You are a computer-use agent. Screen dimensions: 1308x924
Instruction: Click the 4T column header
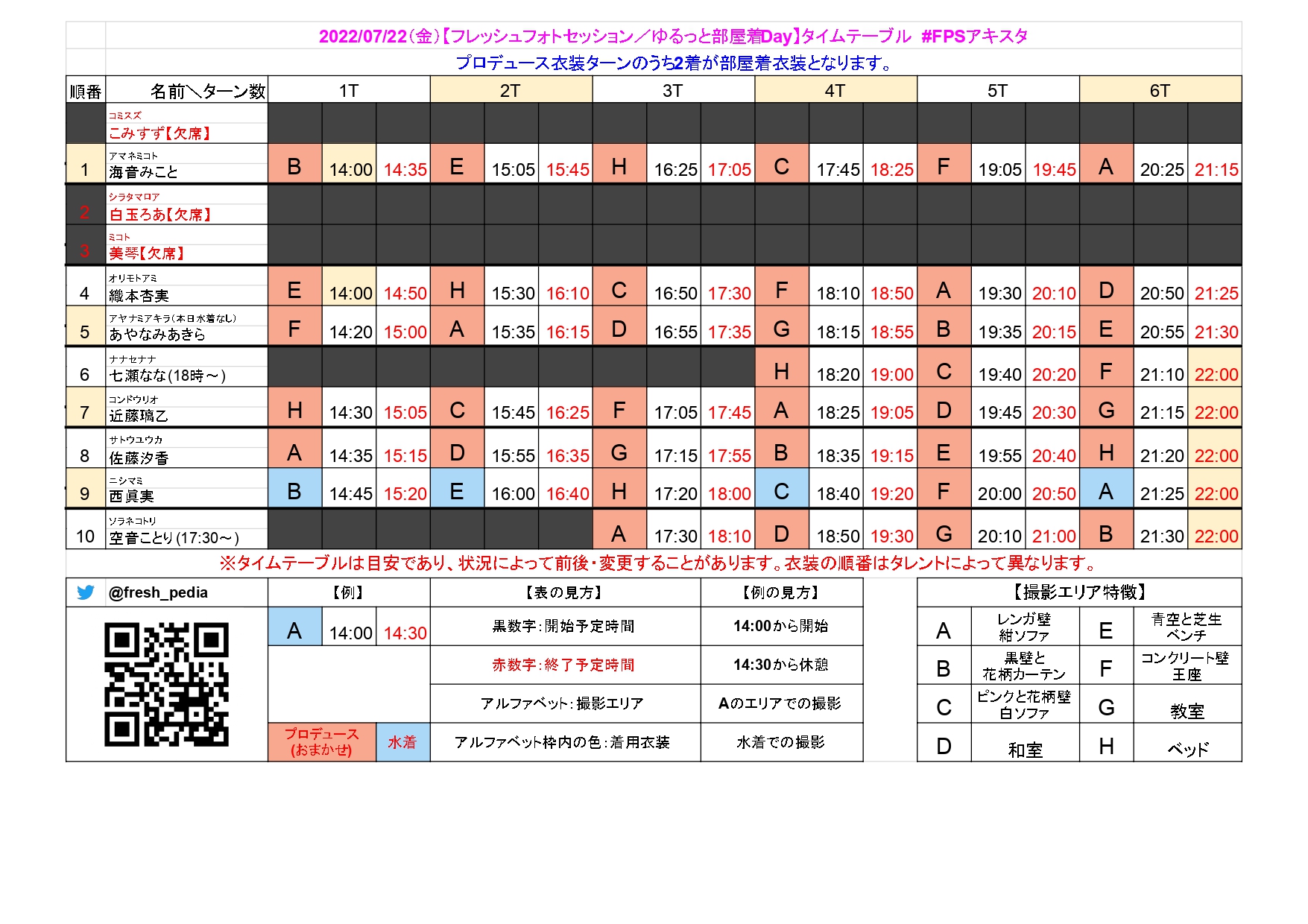[835, 91]
